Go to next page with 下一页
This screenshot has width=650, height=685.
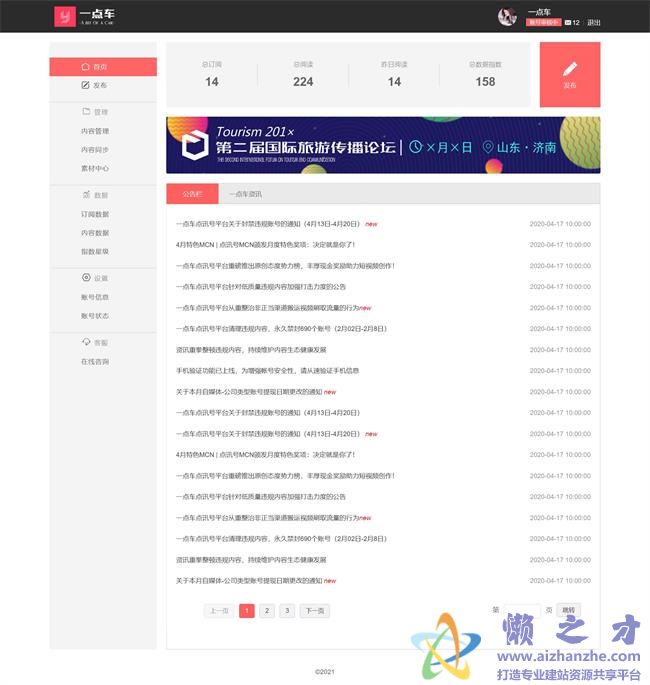tap(315, 611)
